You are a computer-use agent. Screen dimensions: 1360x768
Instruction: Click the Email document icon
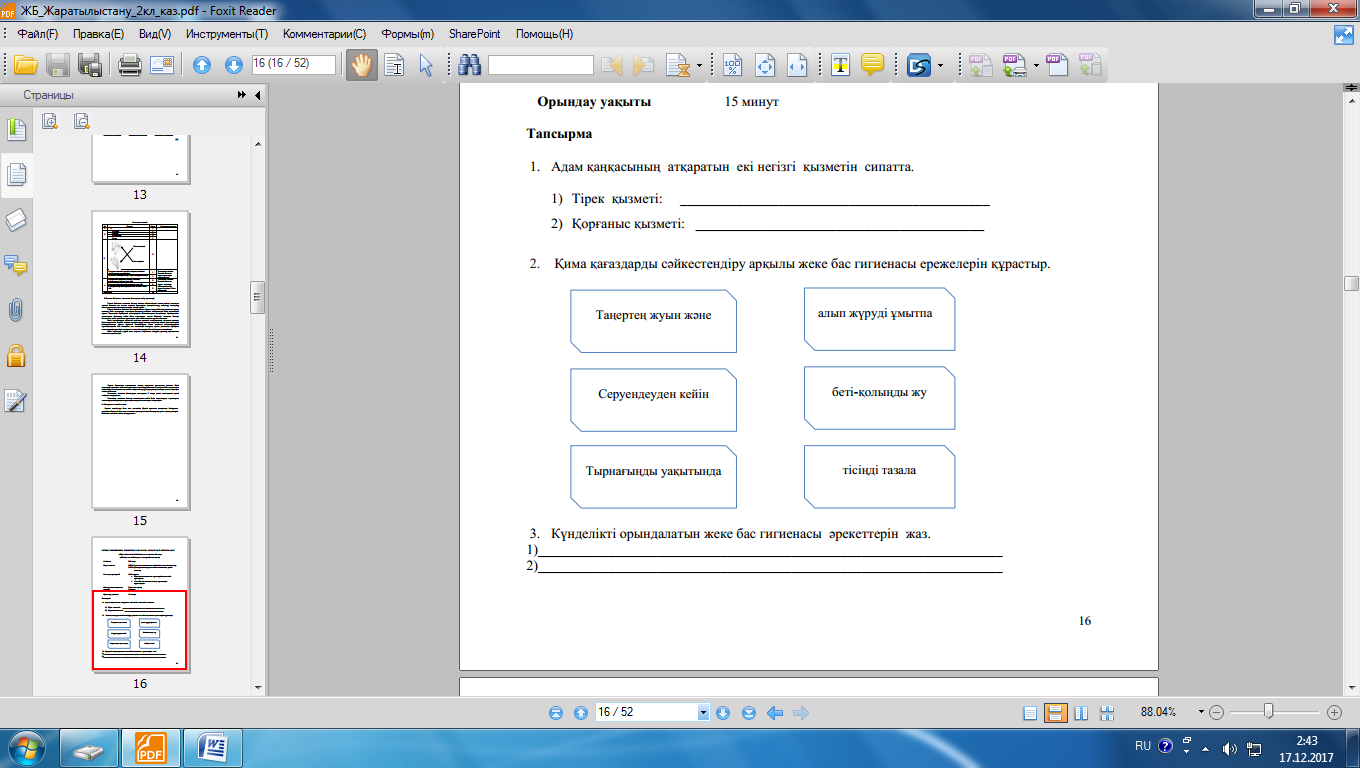tap(162, 66)
